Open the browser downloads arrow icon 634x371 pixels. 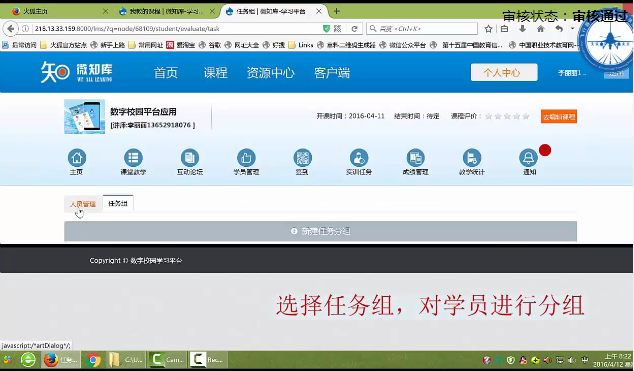pos(522,29)
